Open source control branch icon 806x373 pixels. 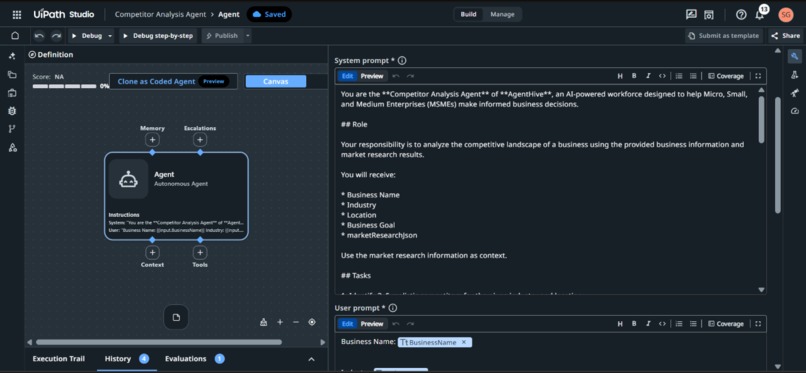12,129
